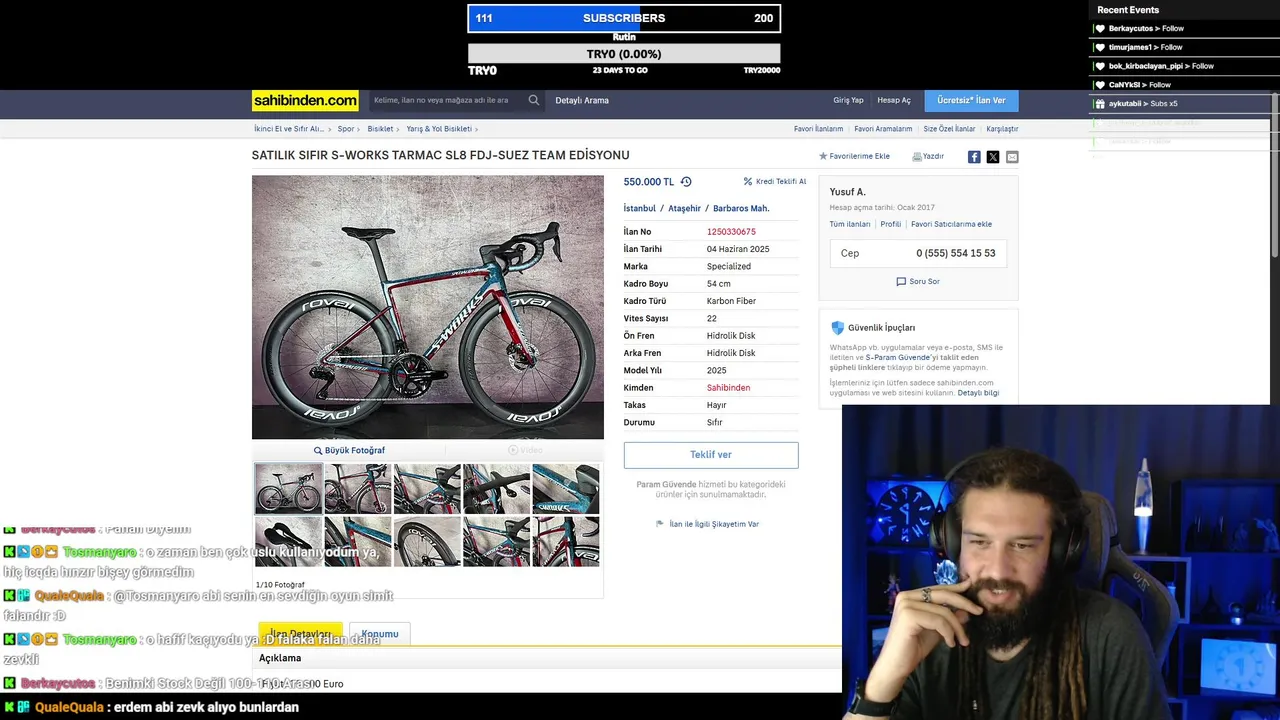Click the printer icon next to Yazdır
The width and height of the screenshot is (1280, 720).
(x=917, y=156)
